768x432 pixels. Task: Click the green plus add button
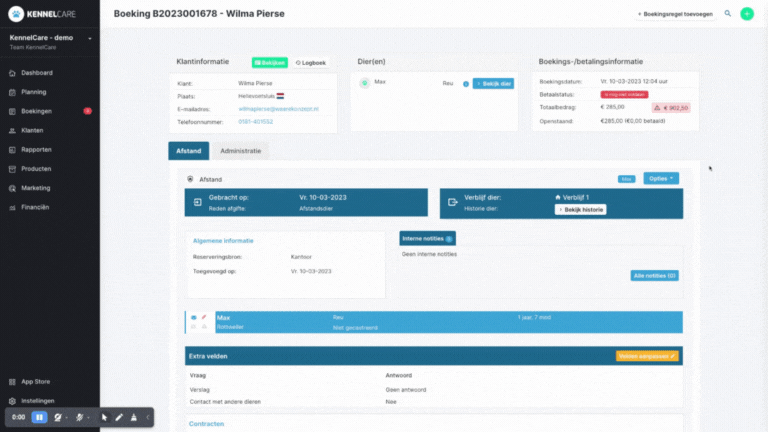click(747, 14)
